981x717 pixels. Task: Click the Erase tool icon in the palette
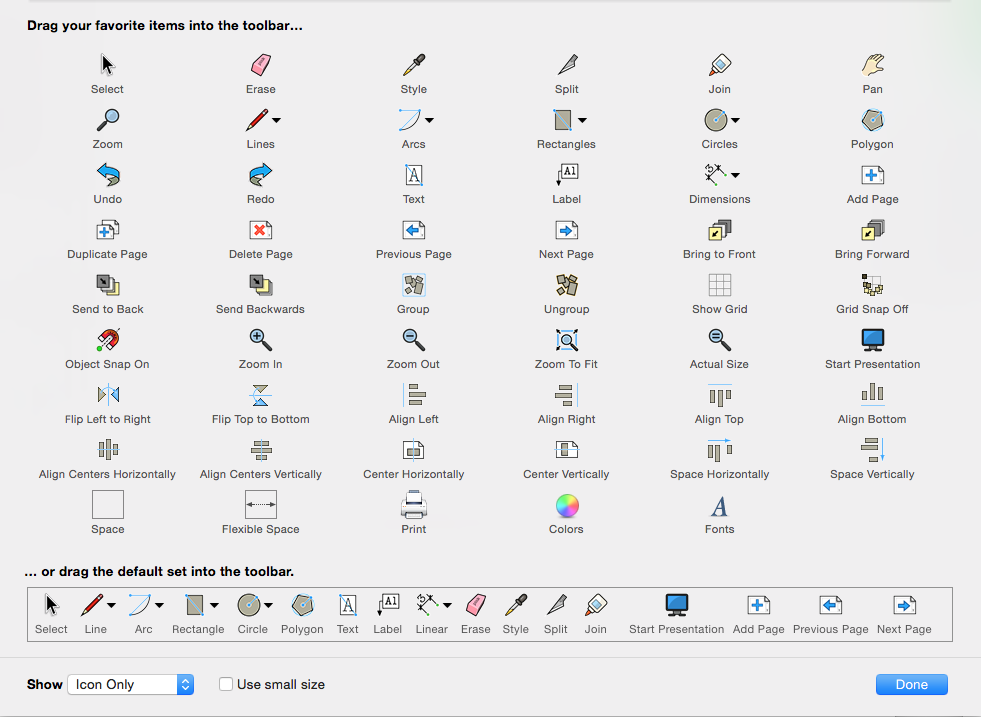point(260,66)
